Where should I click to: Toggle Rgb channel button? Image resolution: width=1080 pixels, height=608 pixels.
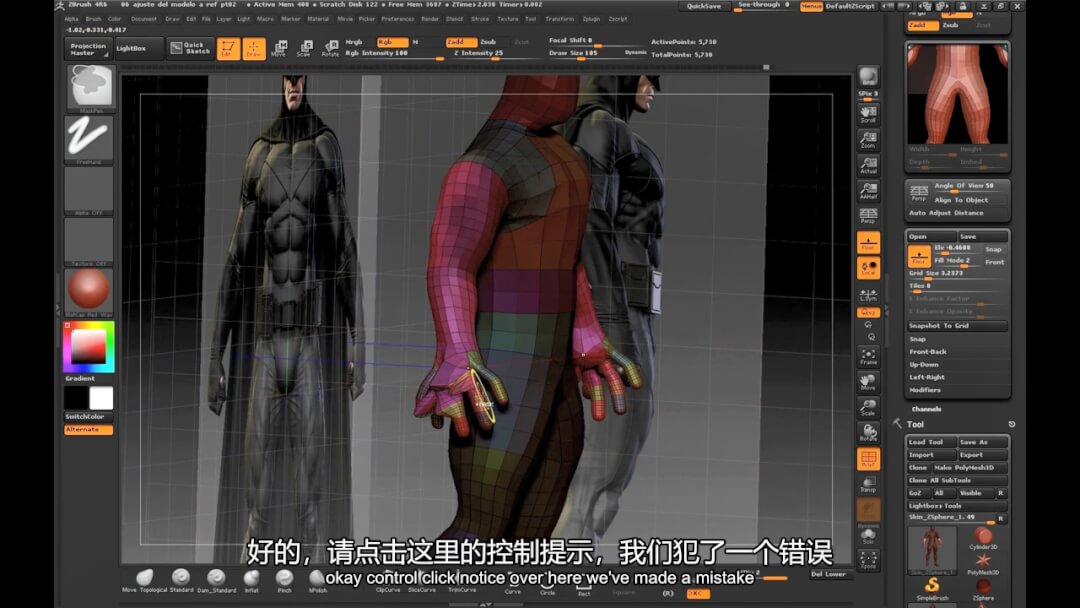tap(391, 42)
